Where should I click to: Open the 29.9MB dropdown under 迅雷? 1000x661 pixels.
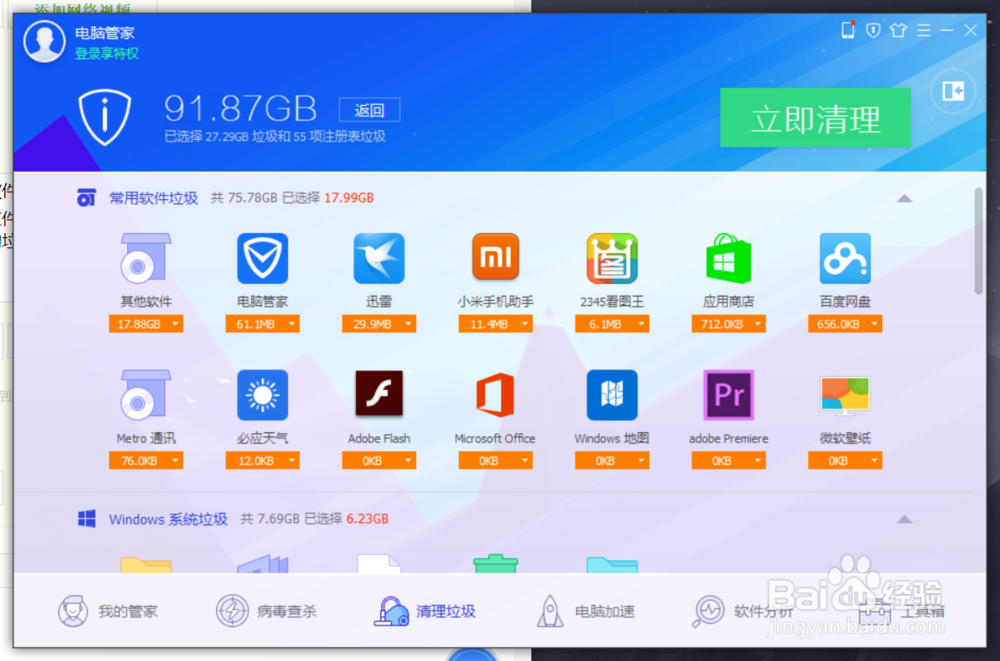(x=379, y=324)
